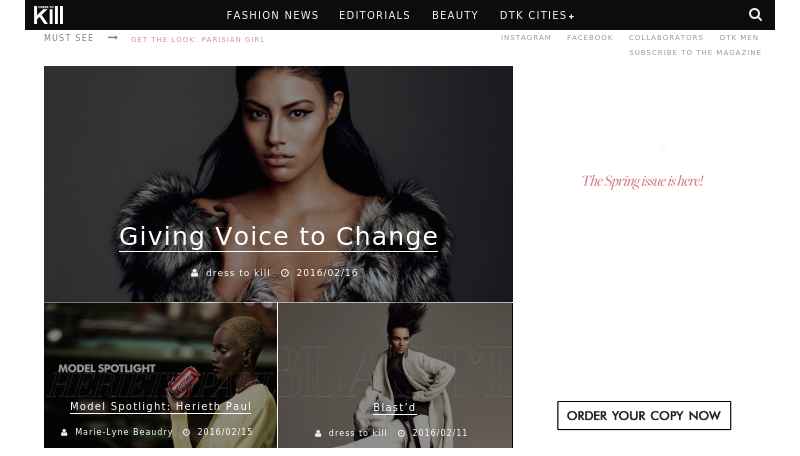Go to the Beauty section
Viewport: 800px width, 456px height.
point(455,15)
